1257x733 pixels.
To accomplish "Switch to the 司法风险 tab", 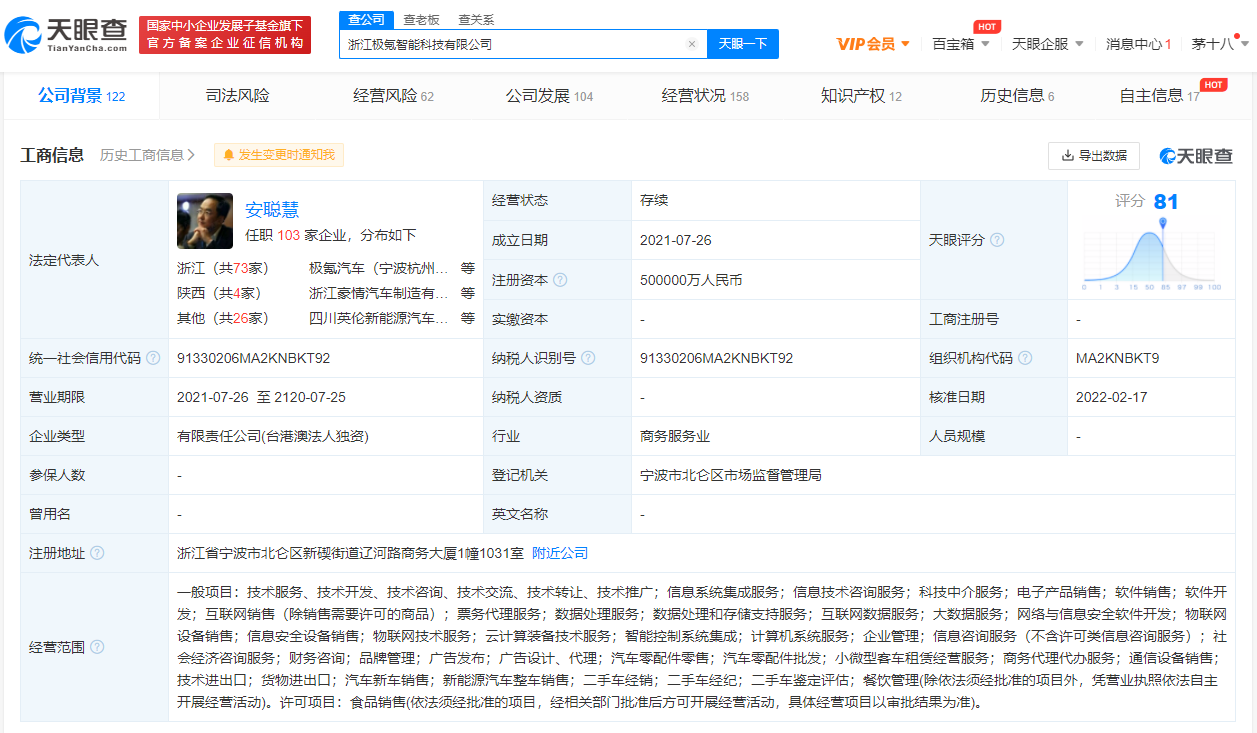I will tap(237, 96).
